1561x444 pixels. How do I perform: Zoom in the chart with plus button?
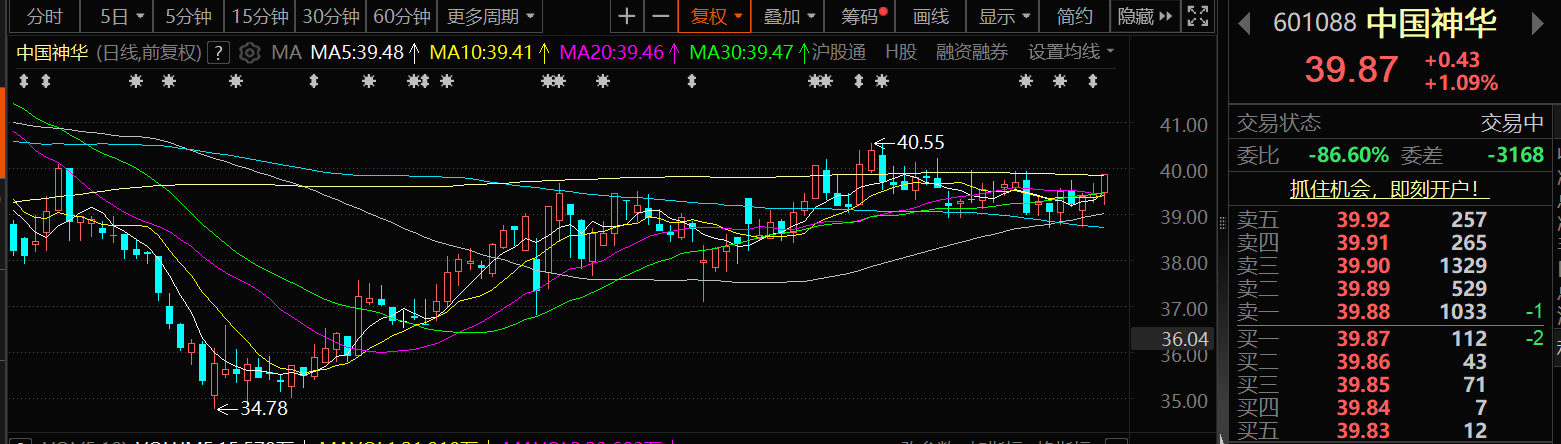coord(627,16)
